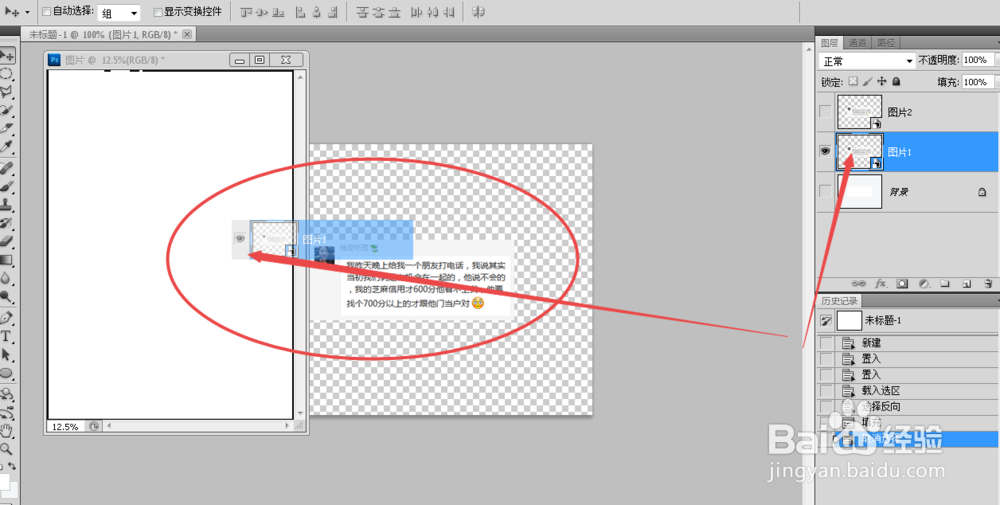Click the distribute top edges icon
The width and height of the screenshot is (1000, 505).
pos(362,11)
